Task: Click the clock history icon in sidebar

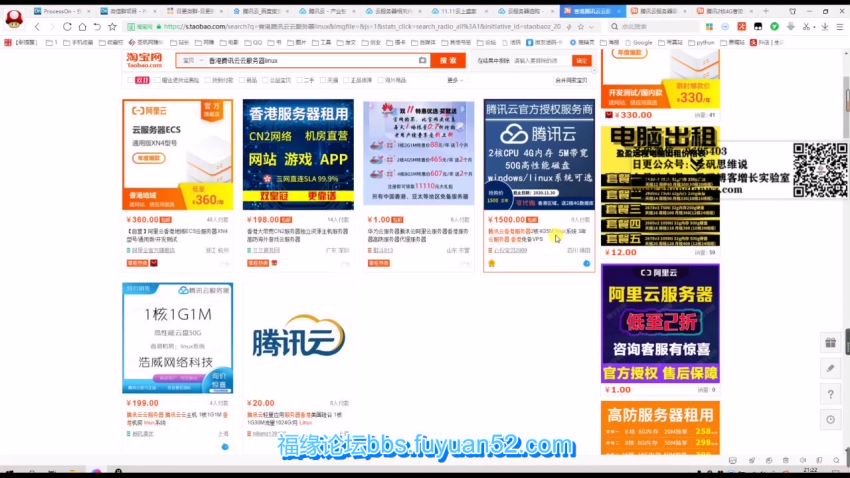Action: pyautogui.click(x=830, y=419)
